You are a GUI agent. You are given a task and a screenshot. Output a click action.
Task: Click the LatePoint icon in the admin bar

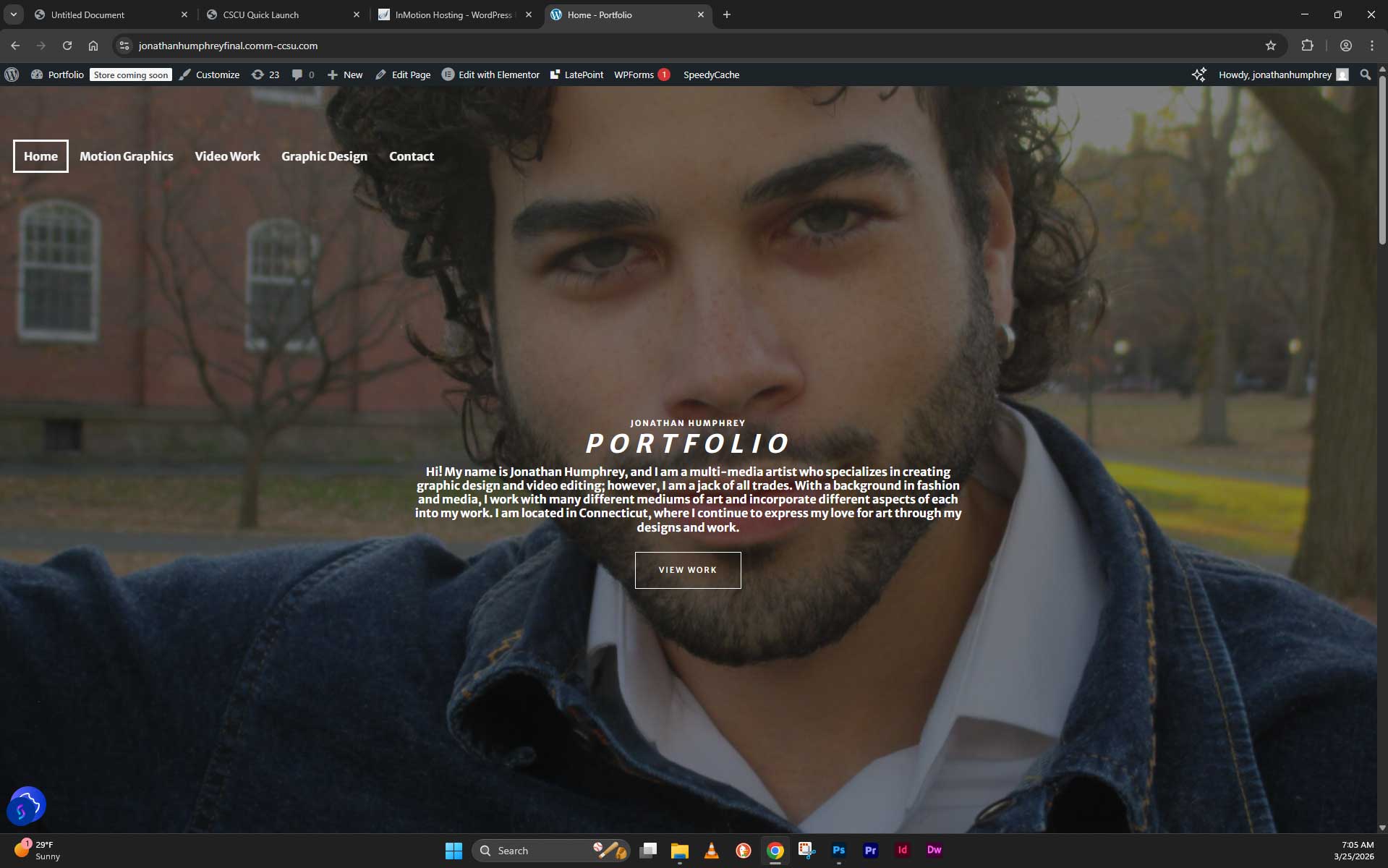coord(555,75)
